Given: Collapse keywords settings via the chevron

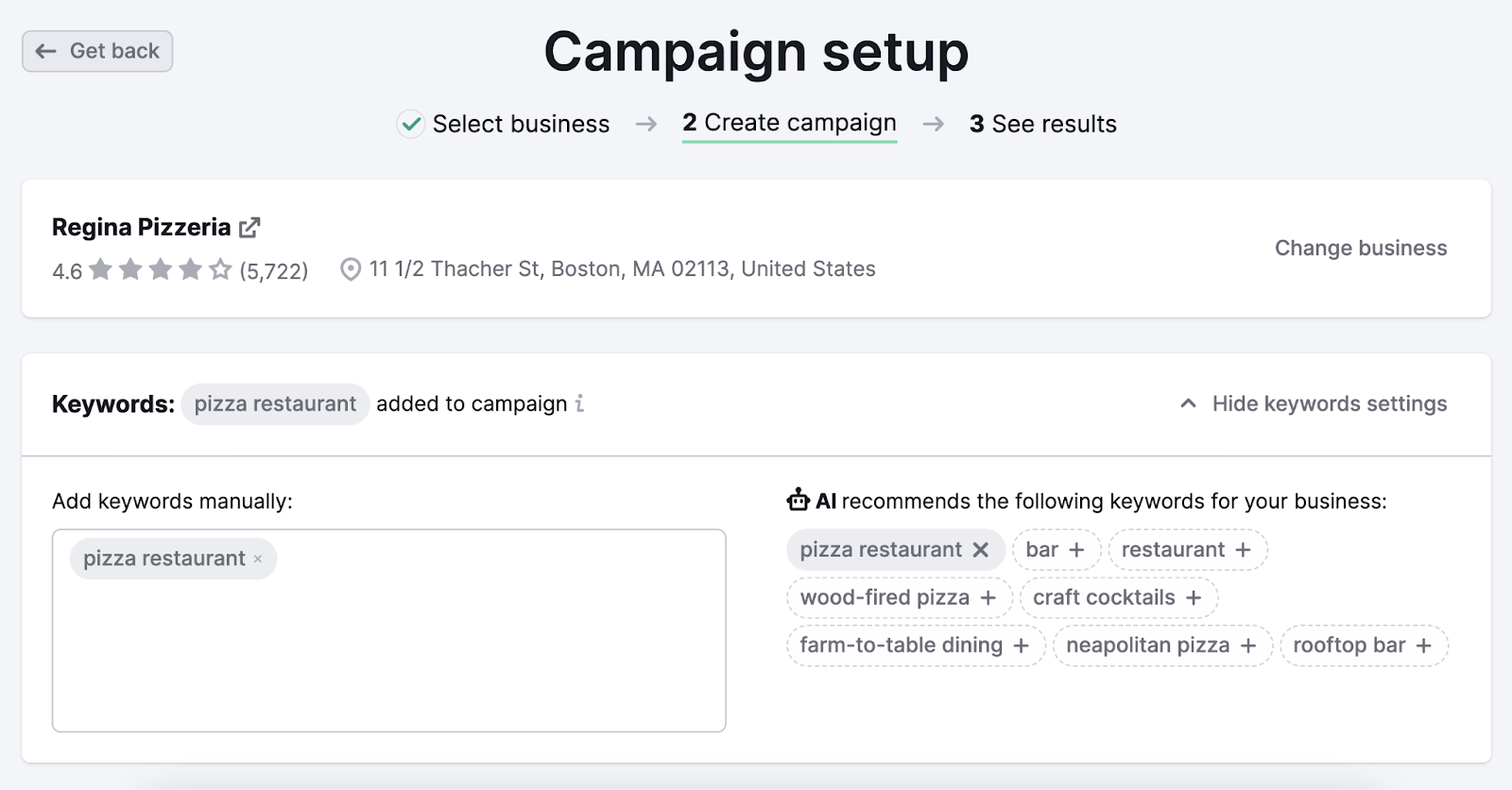Looking at the screenshot, I should click(1188, 404).
